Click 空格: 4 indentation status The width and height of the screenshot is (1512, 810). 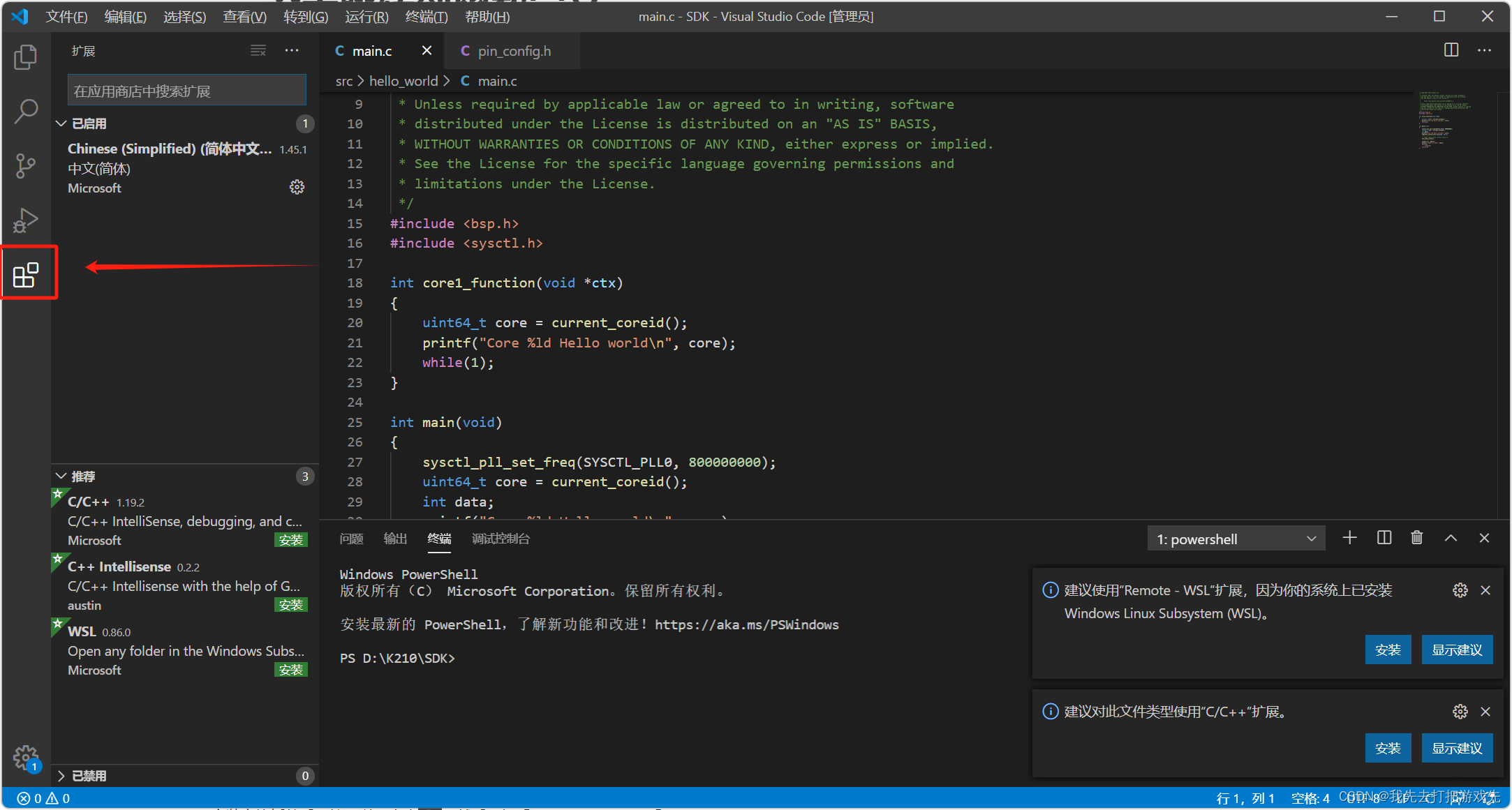click(x=1310, y=799)
